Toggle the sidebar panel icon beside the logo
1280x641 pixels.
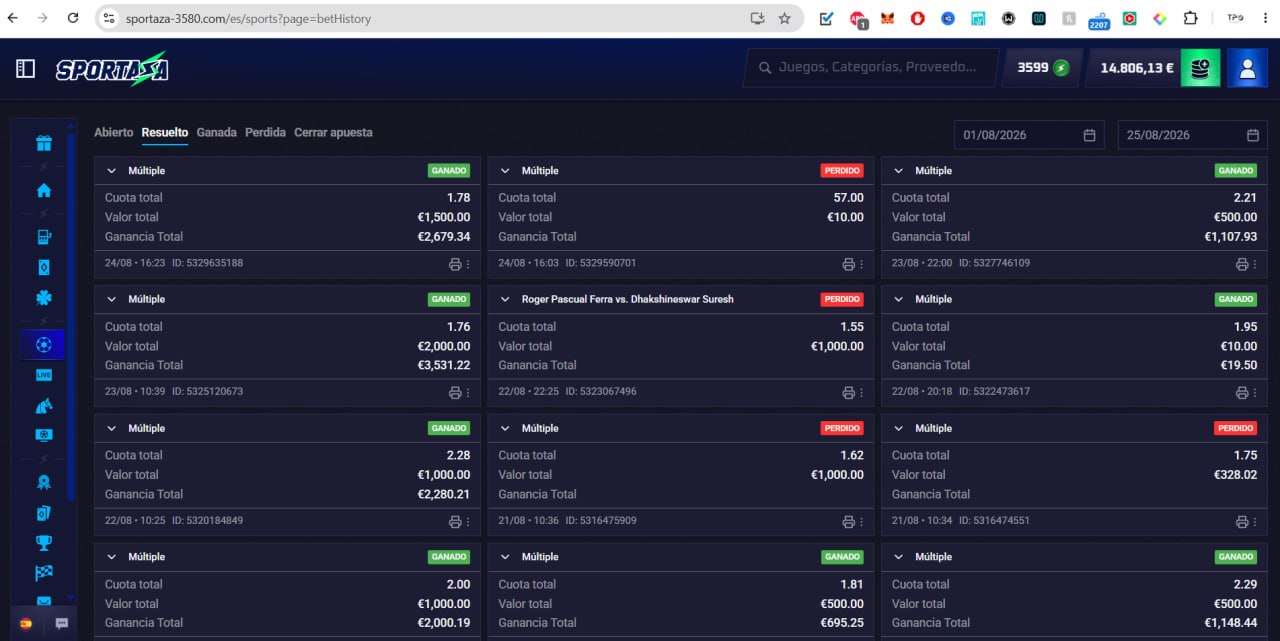[26, 68]
